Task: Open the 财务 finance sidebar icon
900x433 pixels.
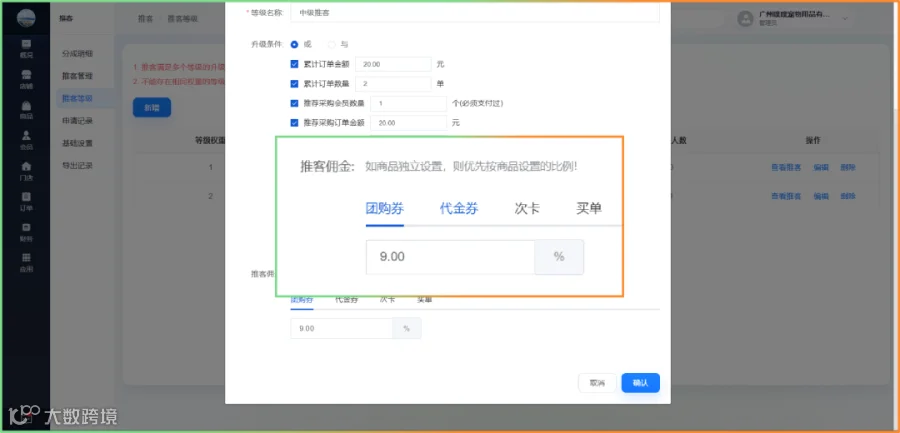Action: click(x=26, y=232)
